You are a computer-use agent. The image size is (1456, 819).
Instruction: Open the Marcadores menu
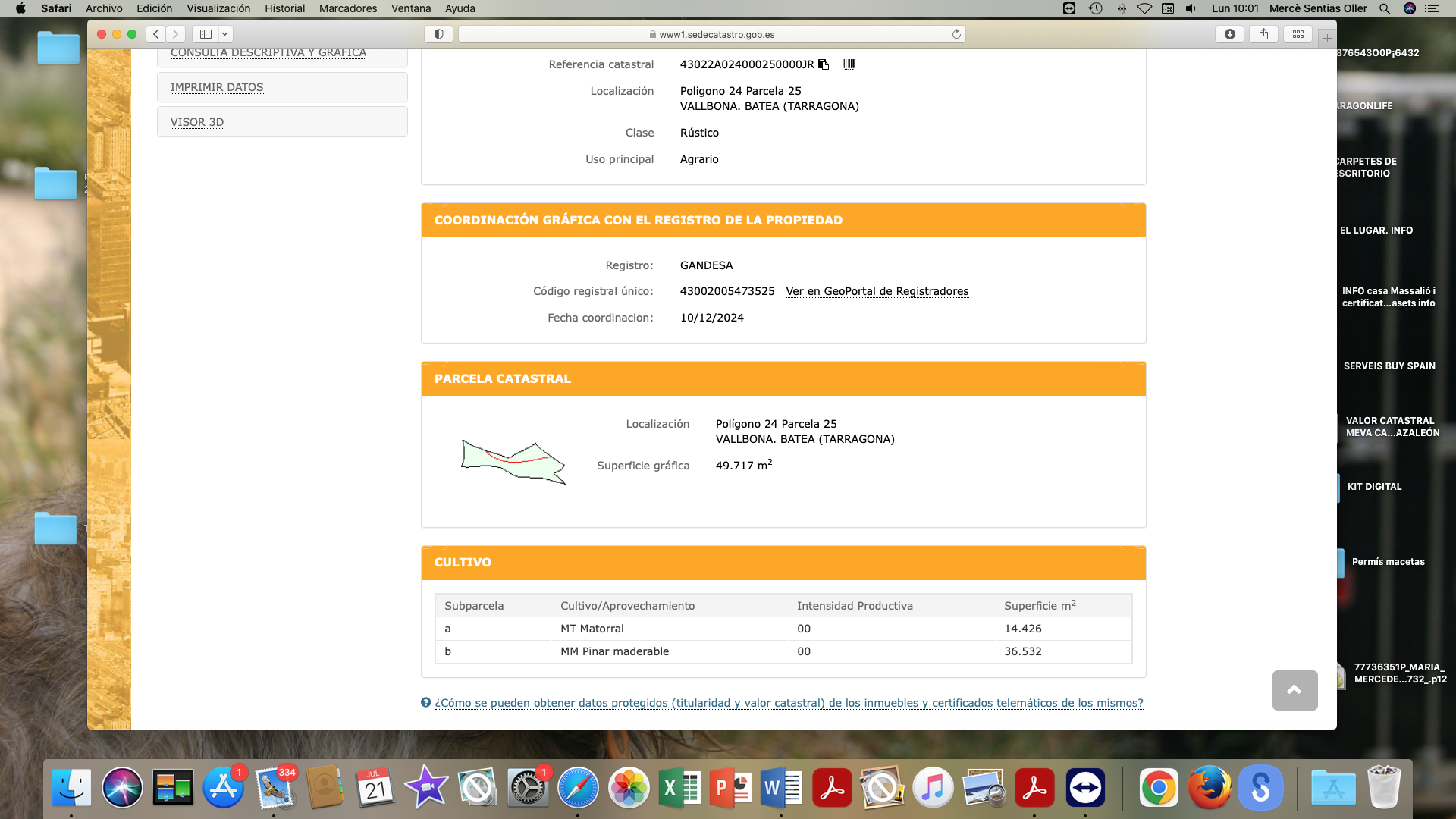347,8
